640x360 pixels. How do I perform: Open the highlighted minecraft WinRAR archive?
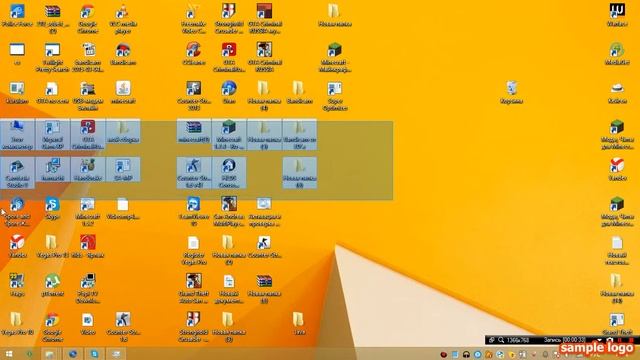pos(193,131)
